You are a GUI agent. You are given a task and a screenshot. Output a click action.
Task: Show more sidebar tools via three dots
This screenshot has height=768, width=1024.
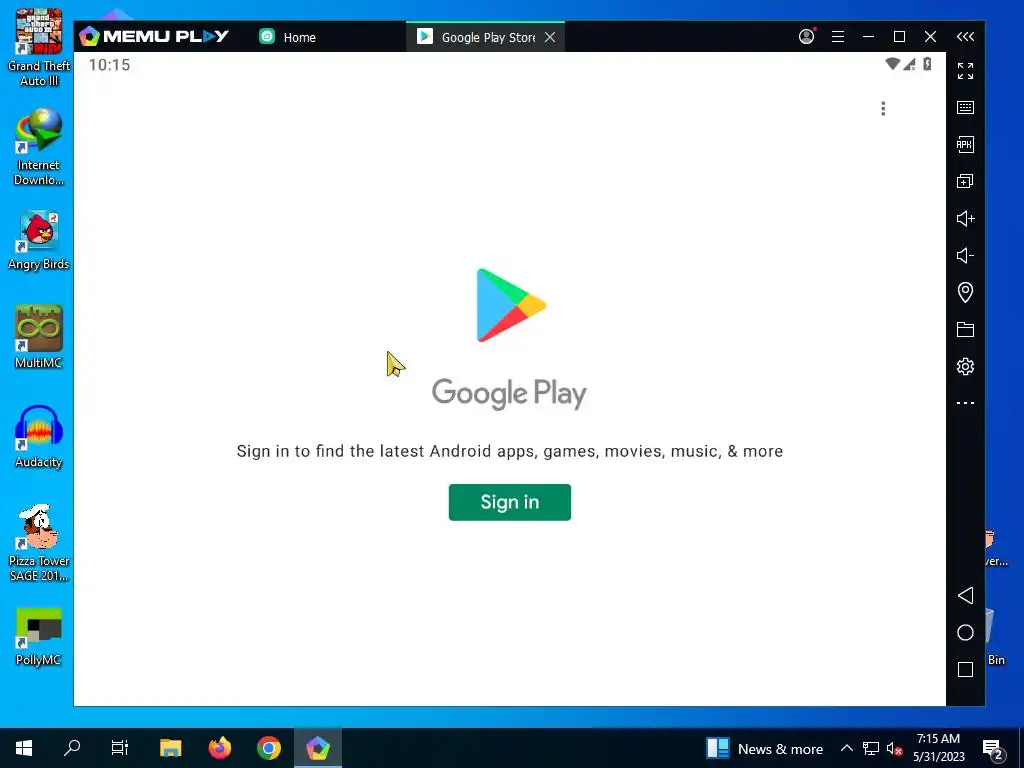point(965,403)
